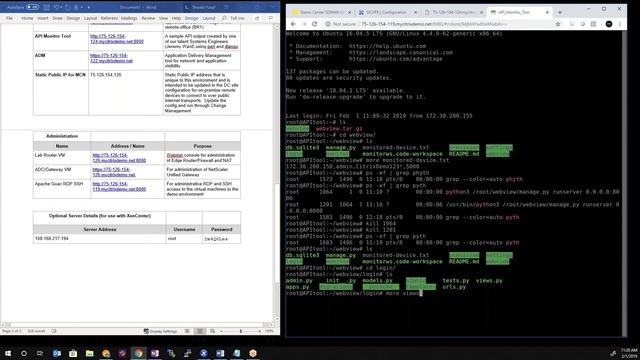This screenshot has width=640, height=360.
Task: Close the API_Monitor_Tool browser tab
Action: coord(547,12)
